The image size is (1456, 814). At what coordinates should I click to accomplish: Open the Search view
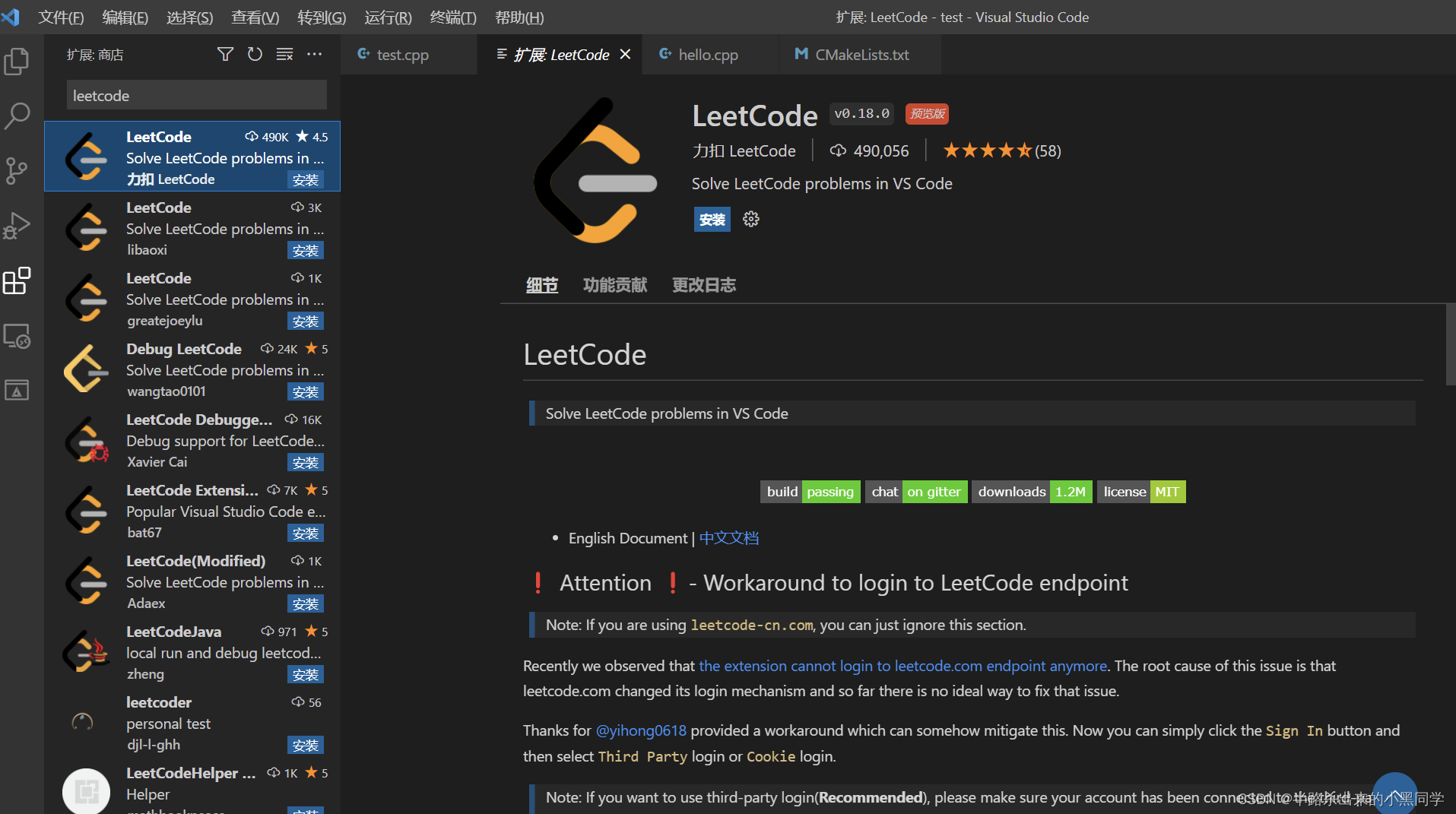[x=17, y=116]
